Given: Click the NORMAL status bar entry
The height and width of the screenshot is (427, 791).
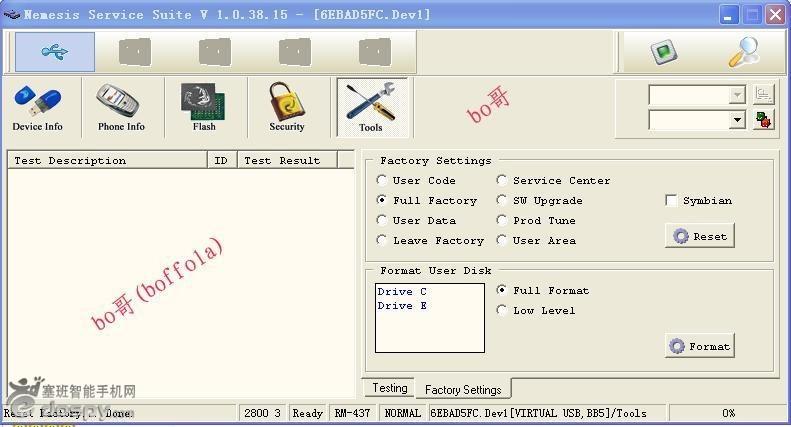Looking at the screenshot, I should point(403,413).
